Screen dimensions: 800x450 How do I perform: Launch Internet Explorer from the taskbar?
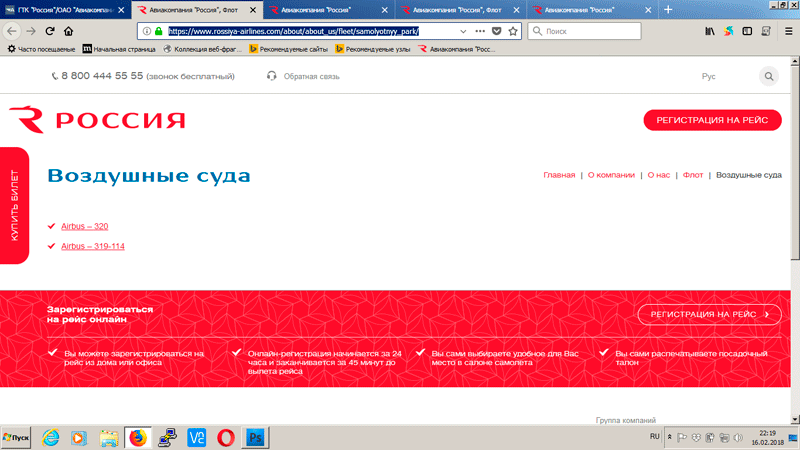tap(50, 438)
